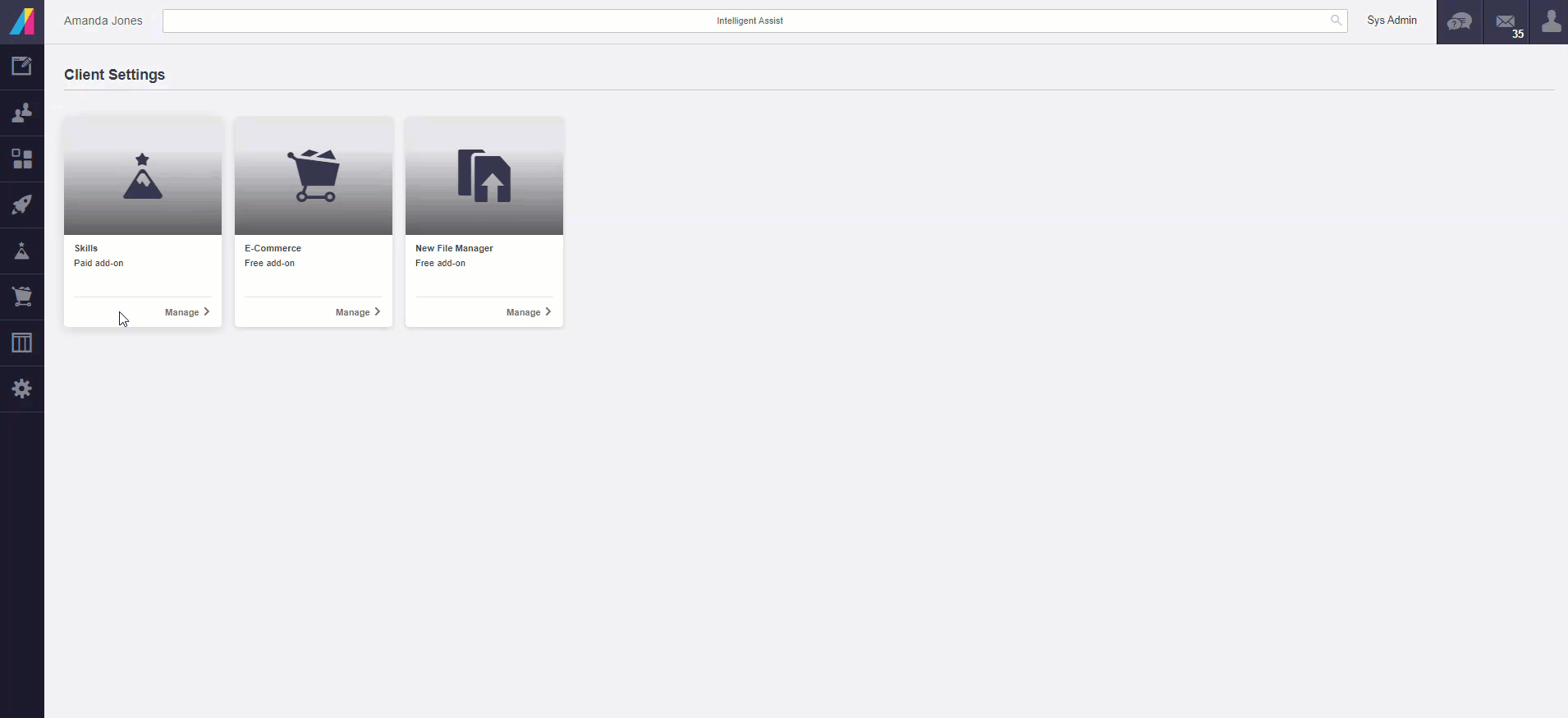
Task: Click the Skills card mountain image
Action: [143, 176]
